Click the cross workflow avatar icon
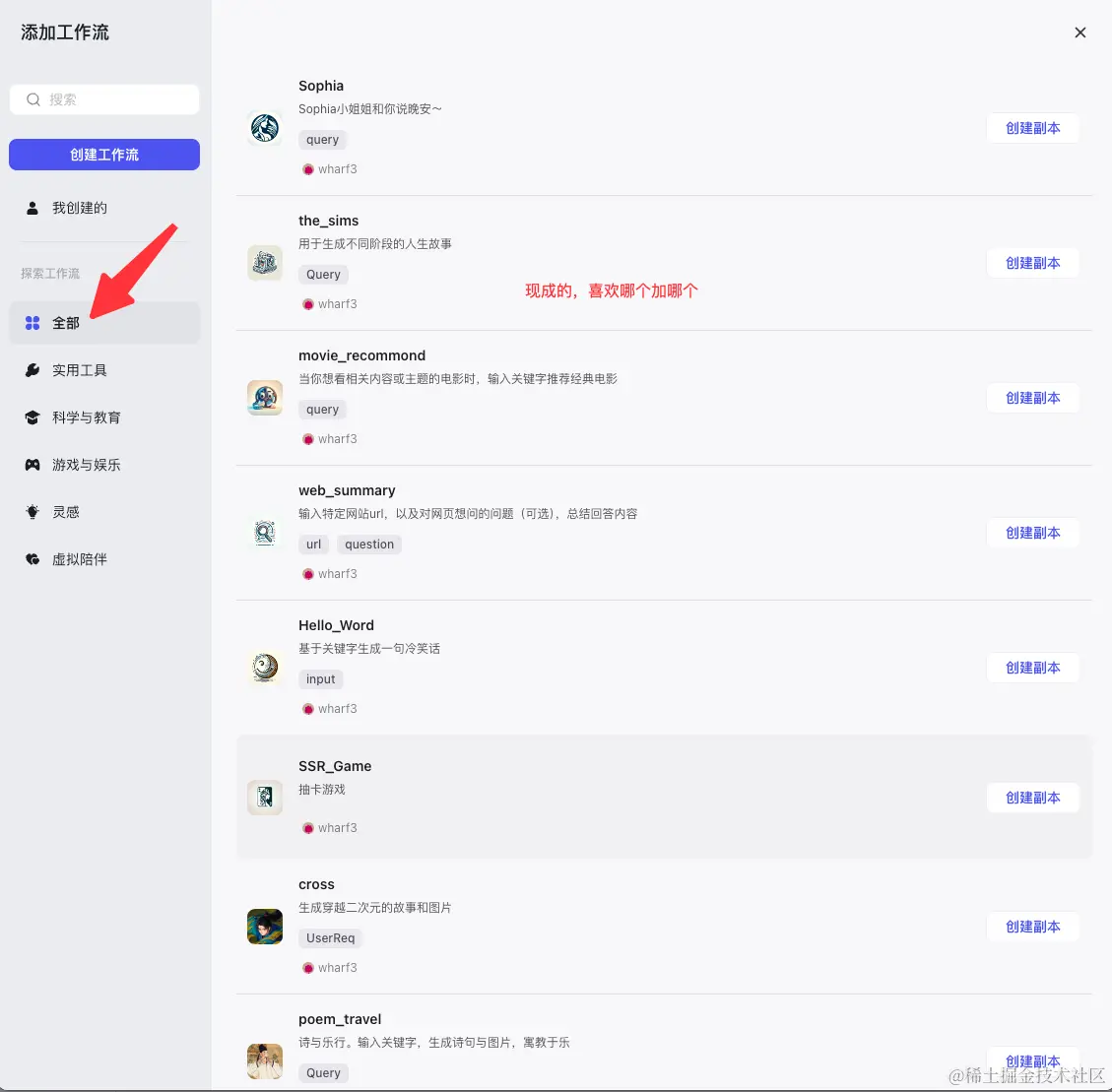The width and height of the screenshot is (1112, 1092). click(x=265, y=926)
